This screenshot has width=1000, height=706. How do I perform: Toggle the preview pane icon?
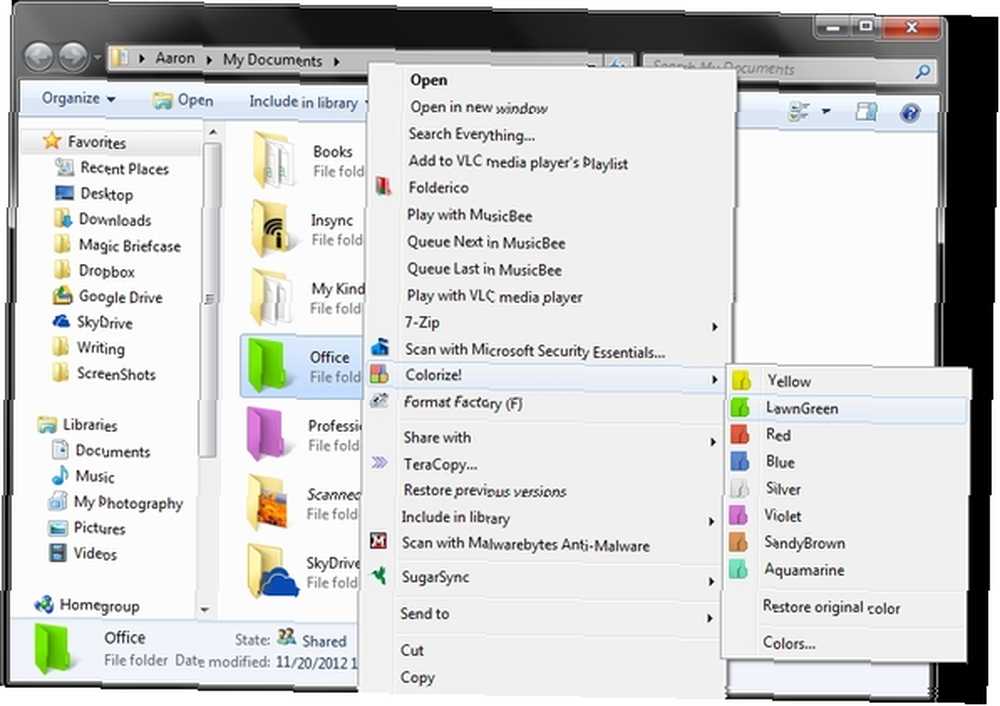tap(866, 112)
